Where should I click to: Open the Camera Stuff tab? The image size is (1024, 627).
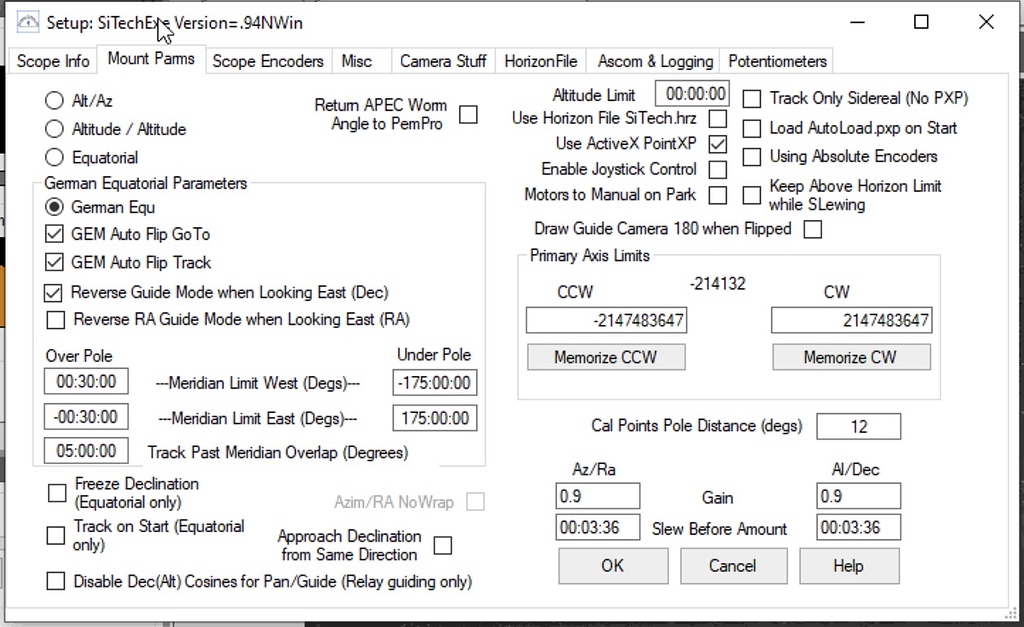pyautogui.click(x=442, y=61)
